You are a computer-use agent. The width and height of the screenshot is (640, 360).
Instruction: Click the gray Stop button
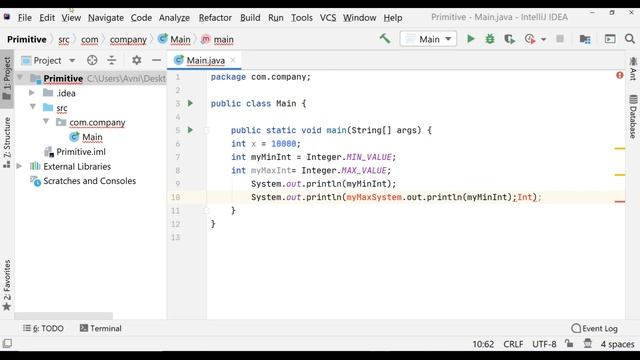[560, 39]
